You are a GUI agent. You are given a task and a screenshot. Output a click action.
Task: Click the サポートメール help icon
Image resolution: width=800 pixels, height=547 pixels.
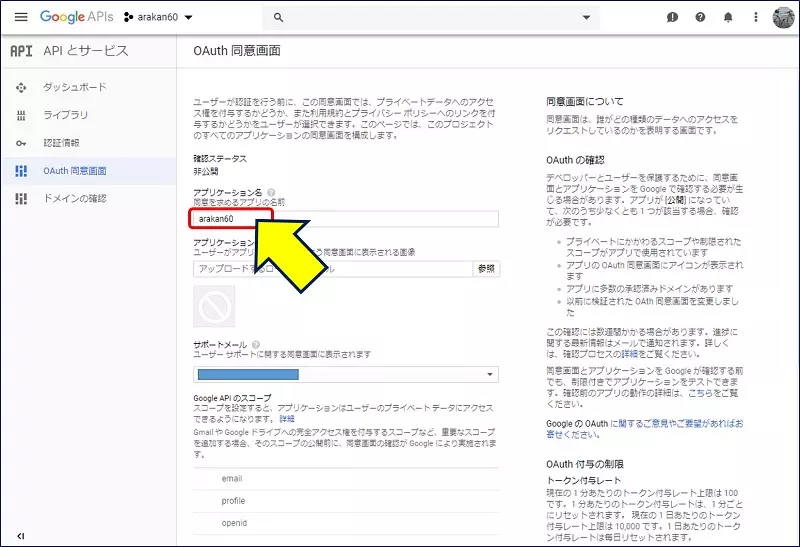pyautogui.click(x=256, y=344)
